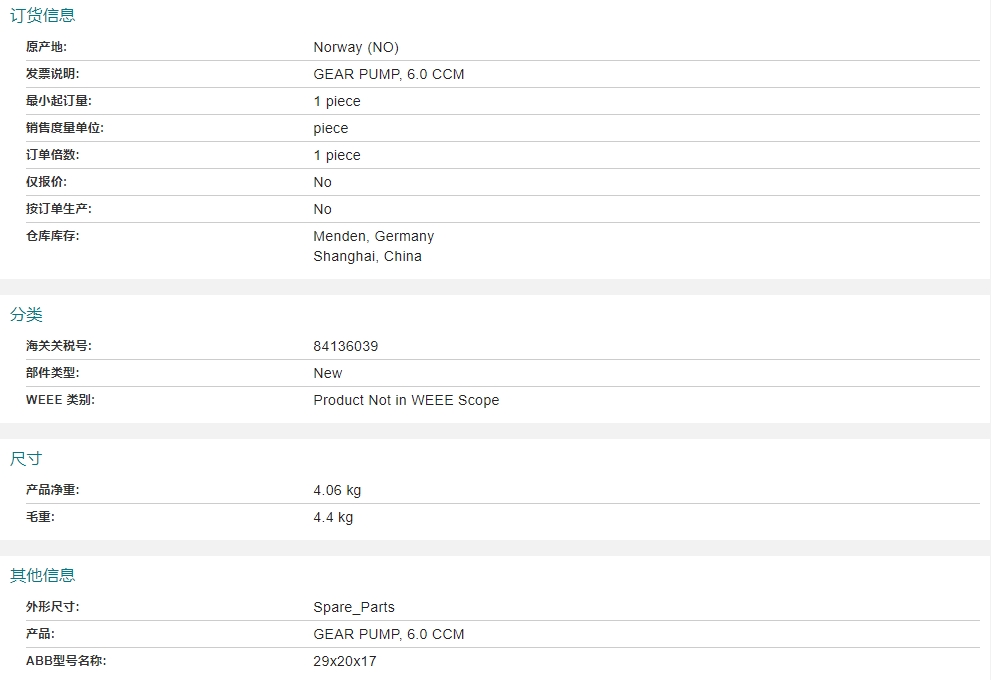Click the 仅报价 No value
Image resolution: width=991 pixels, height=680 pixels.
pyautogui.click(x=322, y=182)
